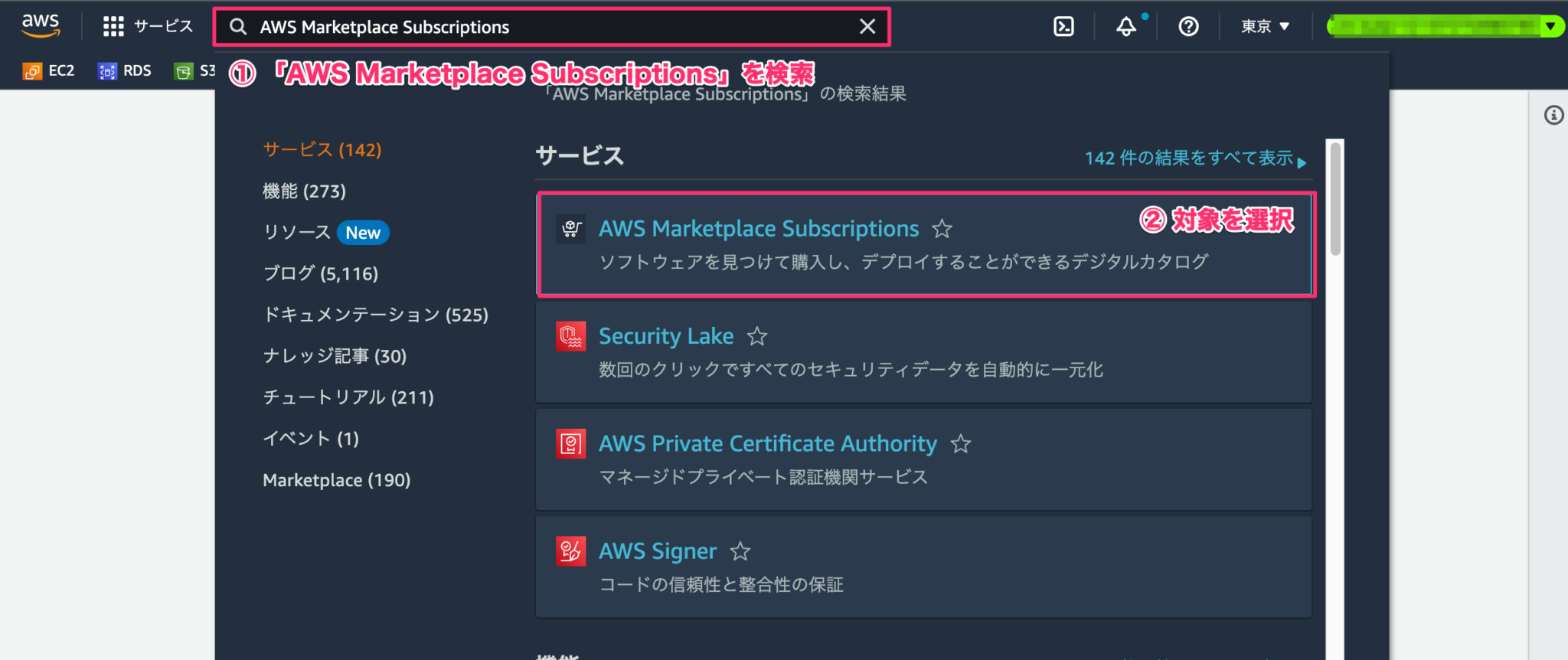Open the help question-mark icon
The width and height of the screenshot is (1568, 660).
(x=1187, y=25)
